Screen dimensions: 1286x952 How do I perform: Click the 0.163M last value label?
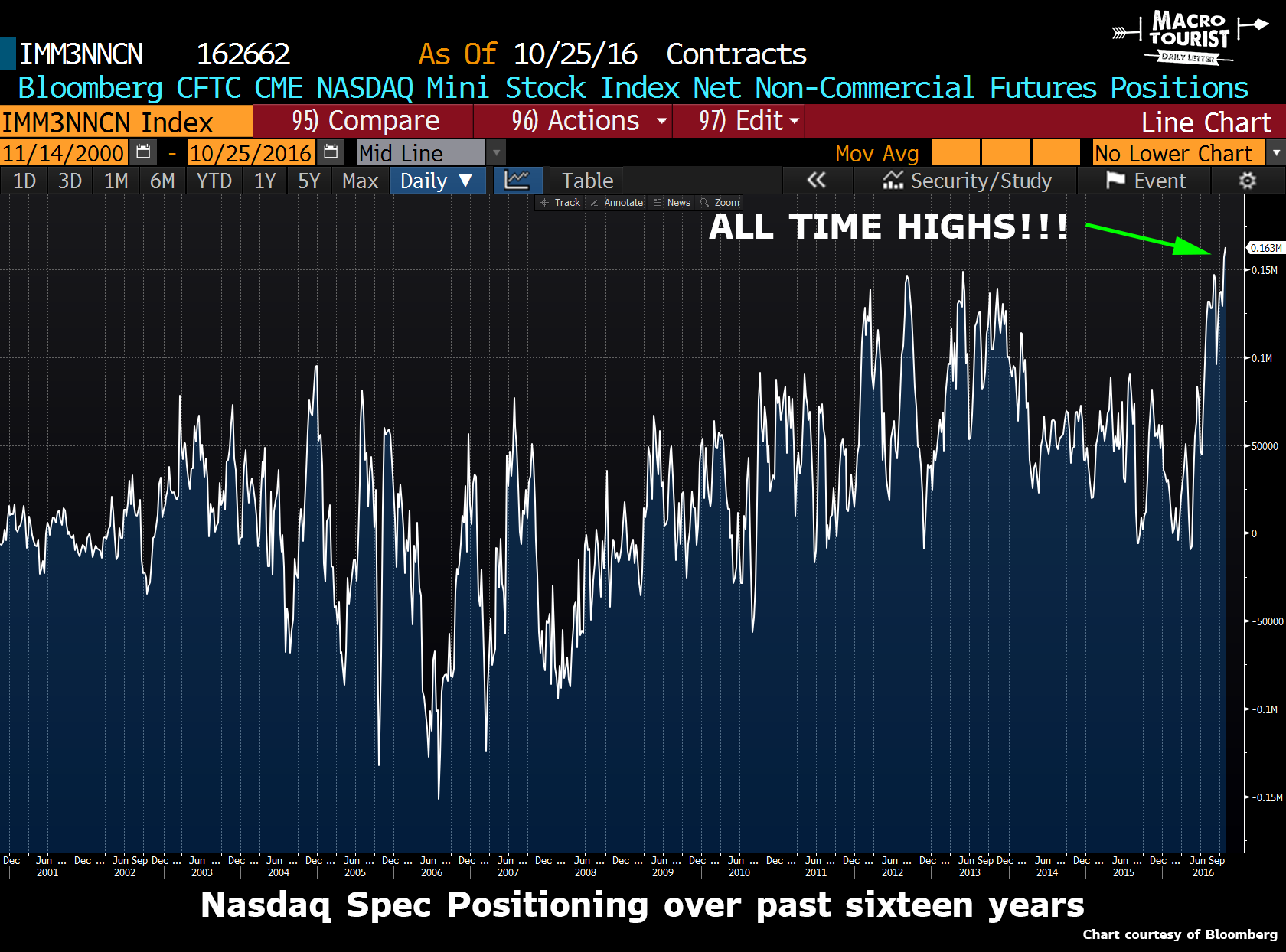[1265, 248]
